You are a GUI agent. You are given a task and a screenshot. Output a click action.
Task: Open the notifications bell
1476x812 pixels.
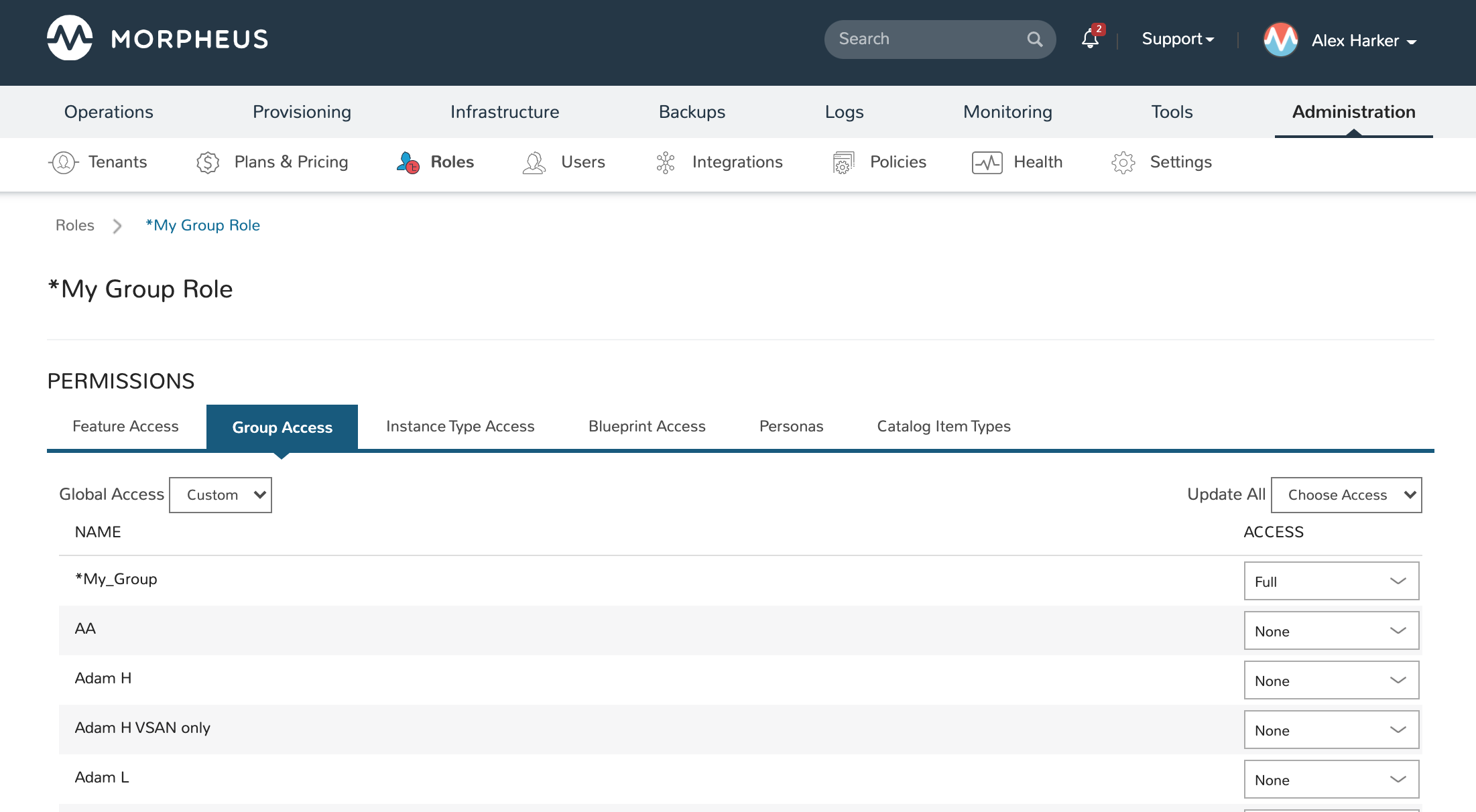point(1090,40)
